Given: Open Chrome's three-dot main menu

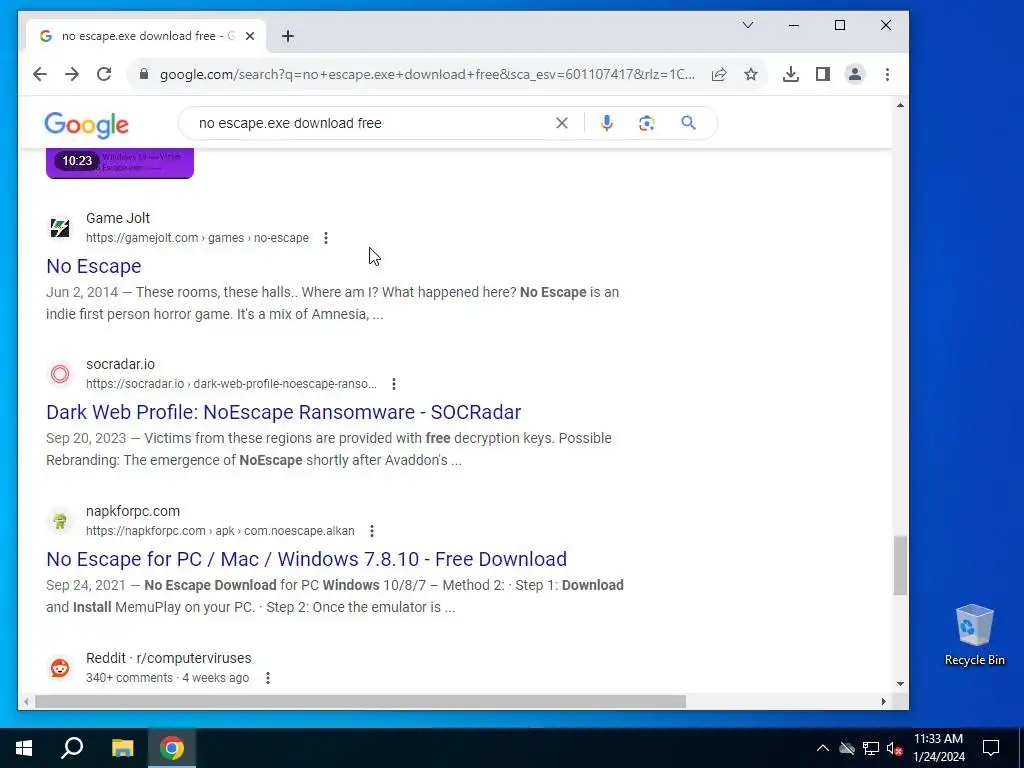Looking at the screenshot, I should (887, 74).
